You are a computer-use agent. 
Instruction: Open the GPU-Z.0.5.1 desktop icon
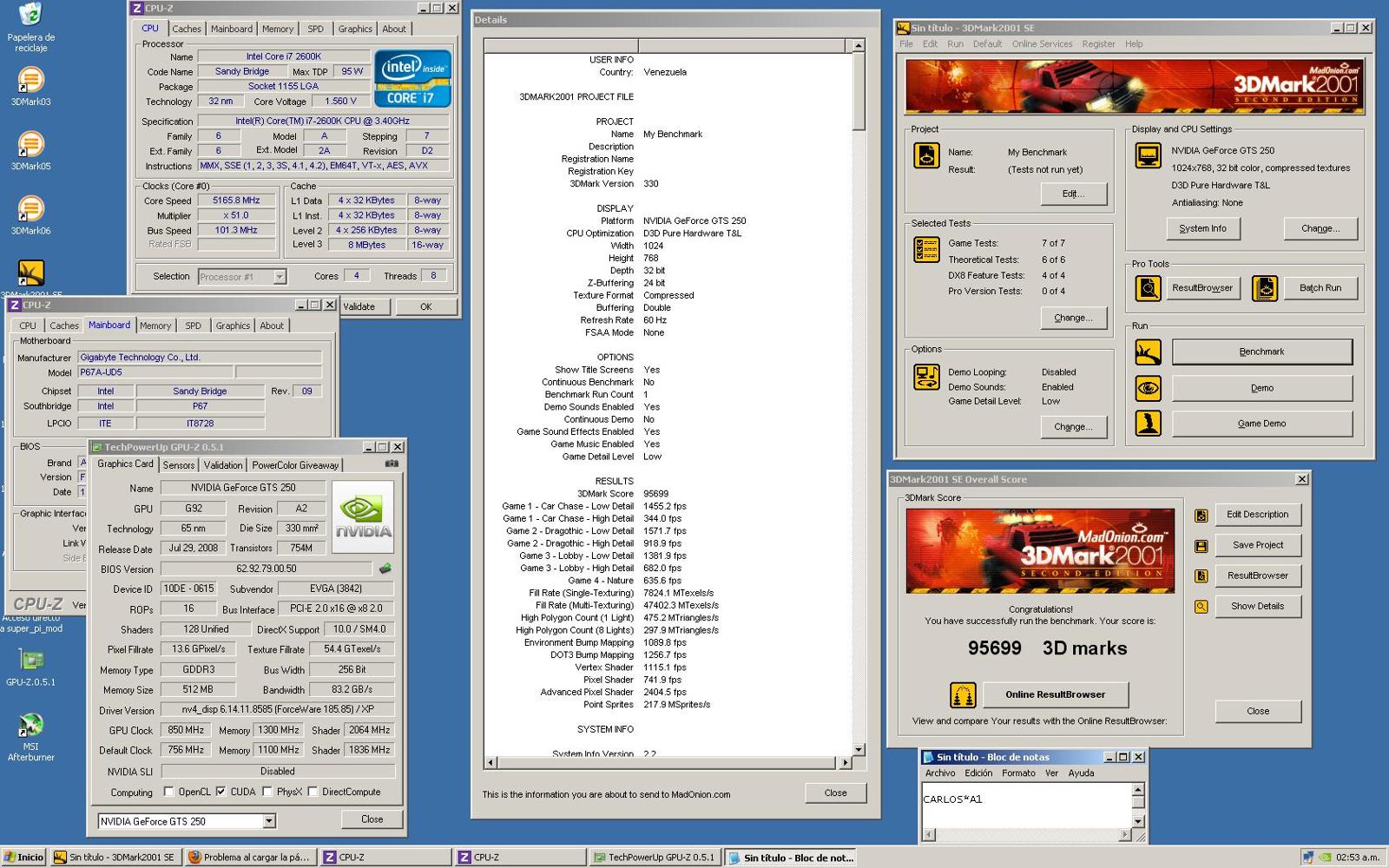pyautogui.click(x=30, y=667)
